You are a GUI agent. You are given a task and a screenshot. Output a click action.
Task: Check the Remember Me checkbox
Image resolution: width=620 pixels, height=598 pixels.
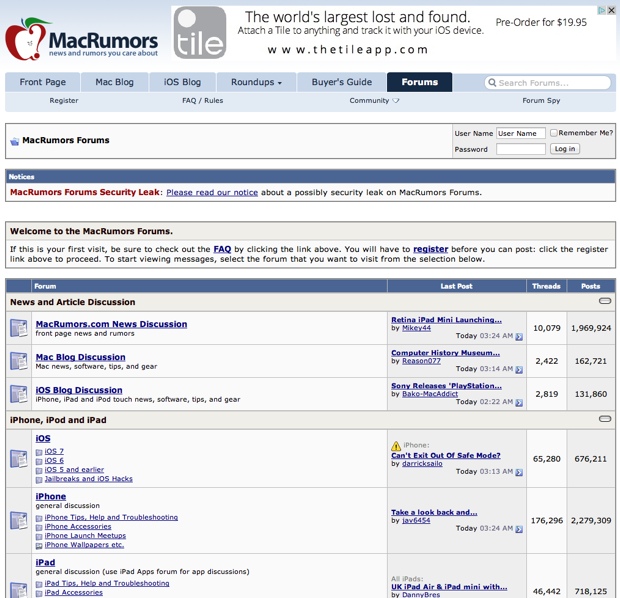[554, 133]
